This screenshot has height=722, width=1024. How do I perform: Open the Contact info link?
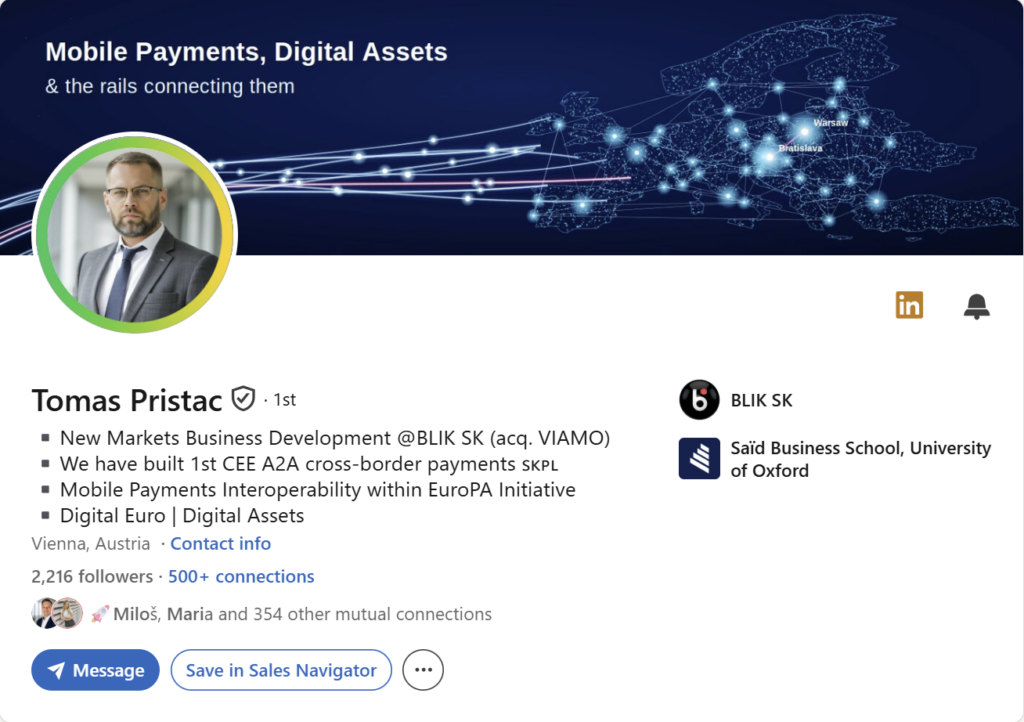(221, 543)
